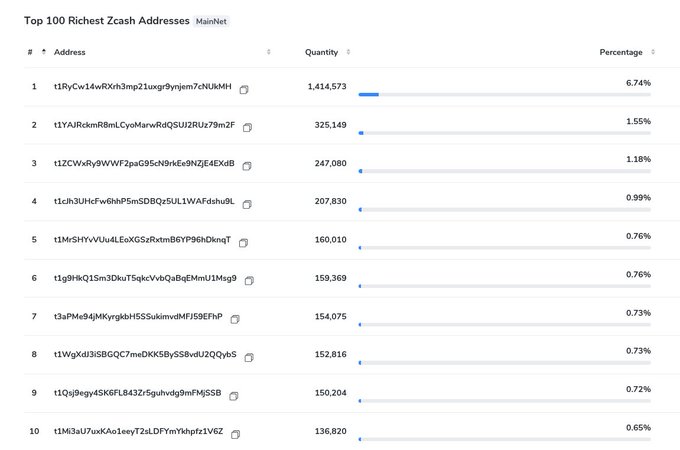Select quantity value 150,204
The image size is (680, 450).
[x=330, y=393]
